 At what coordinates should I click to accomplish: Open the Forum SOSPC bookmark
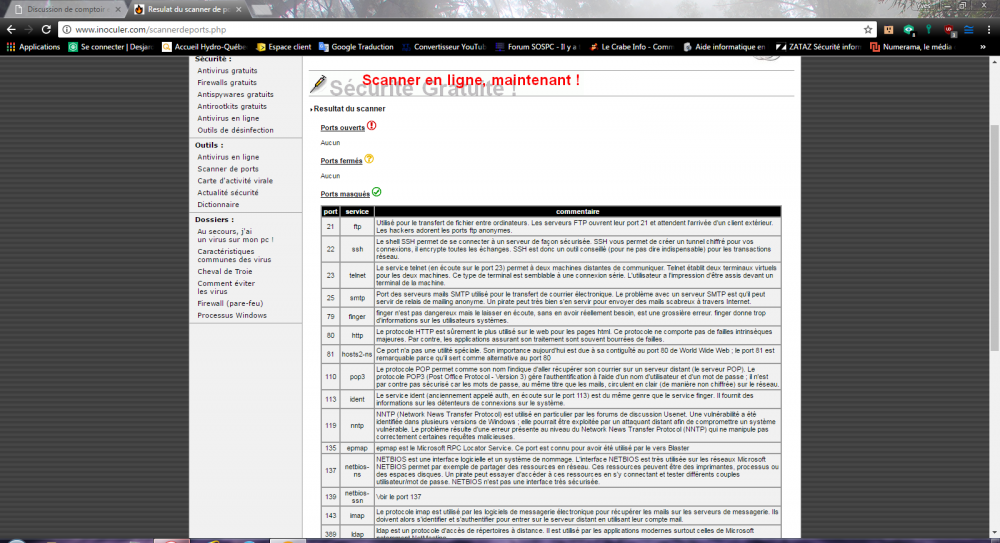click(536, 47)
